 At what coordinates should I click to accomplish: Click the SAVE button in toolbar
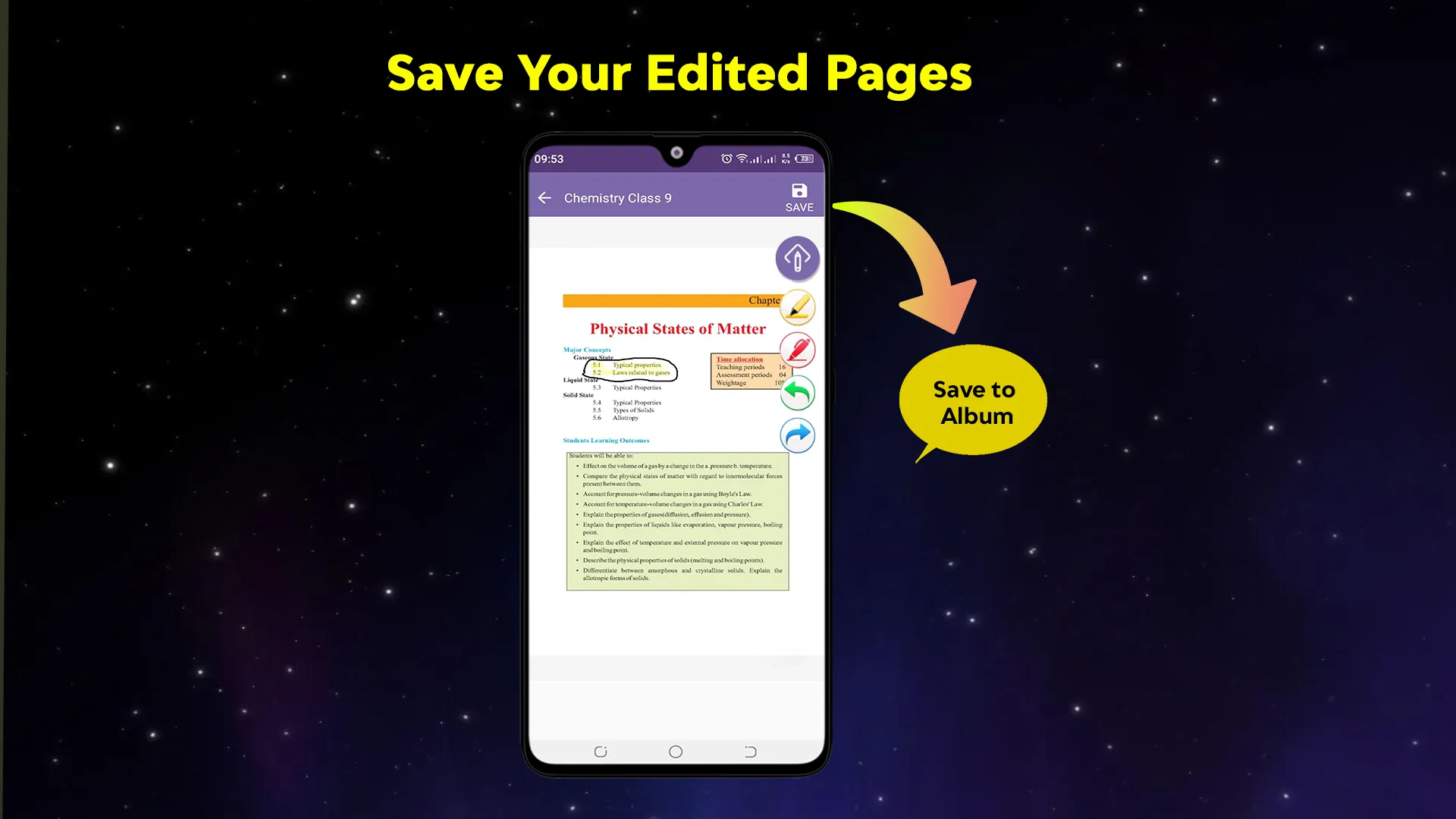[x=799, y=197]
